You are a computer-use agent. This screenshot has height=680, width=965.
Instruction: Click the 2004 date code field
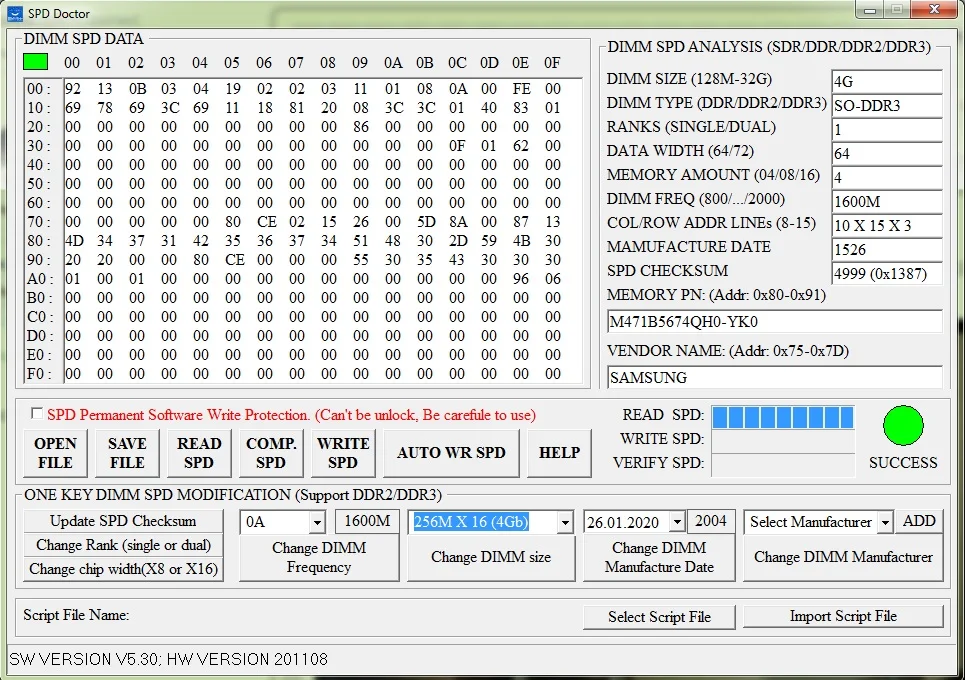(x=711, y=521)
